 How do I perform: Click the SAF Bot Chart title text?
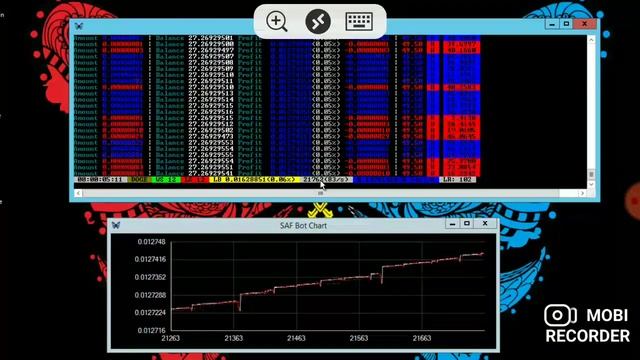point(303,225)
